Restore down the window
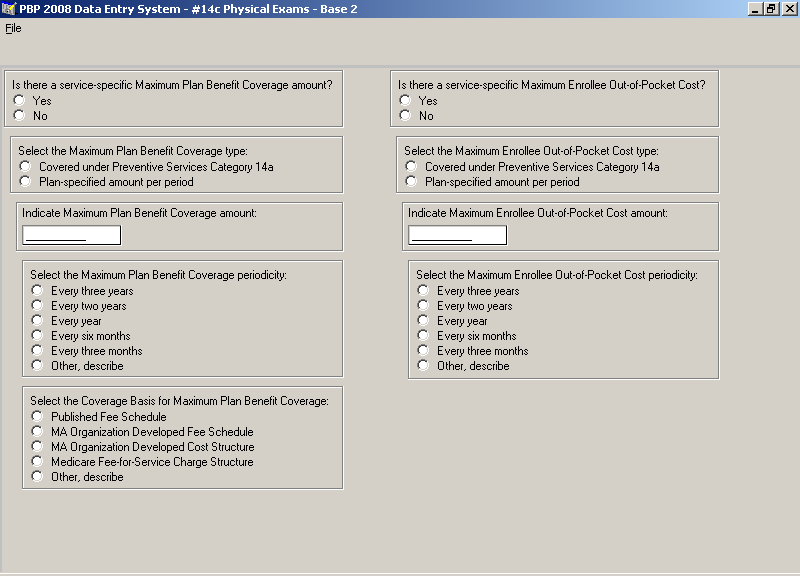The height and width of the screenshot is (576, 800). (x=771, y=9)
